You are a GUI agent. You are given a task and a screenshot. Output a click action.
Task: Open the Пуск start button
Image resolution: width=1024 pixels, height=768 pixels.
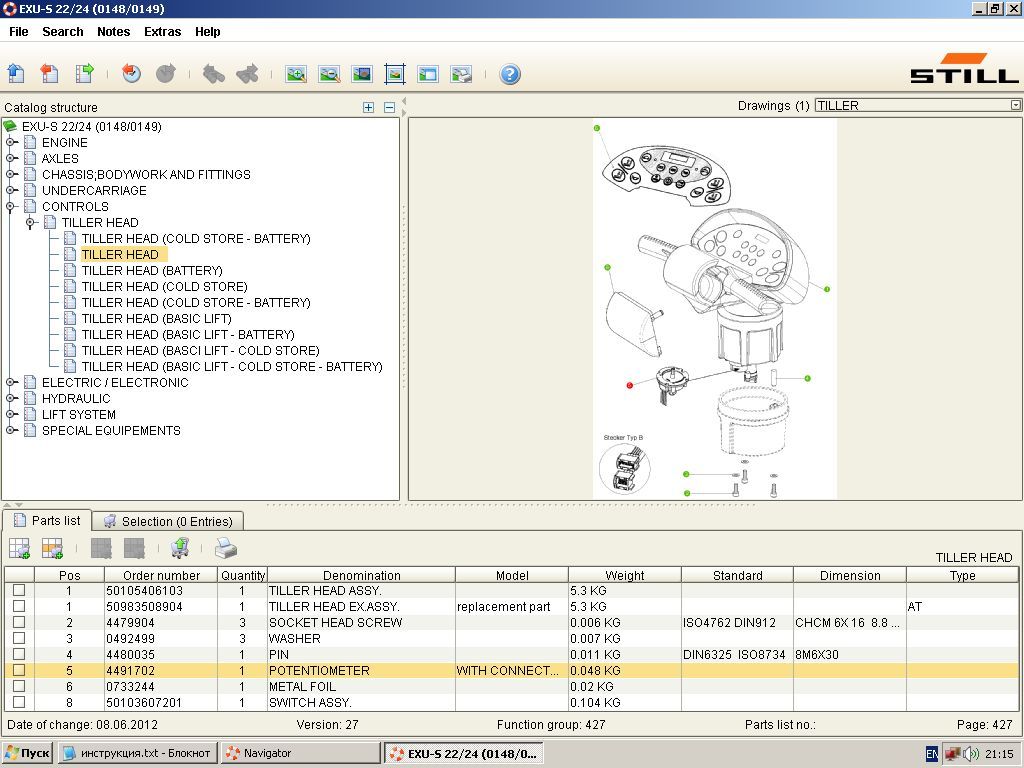click(x=27, y=754)
